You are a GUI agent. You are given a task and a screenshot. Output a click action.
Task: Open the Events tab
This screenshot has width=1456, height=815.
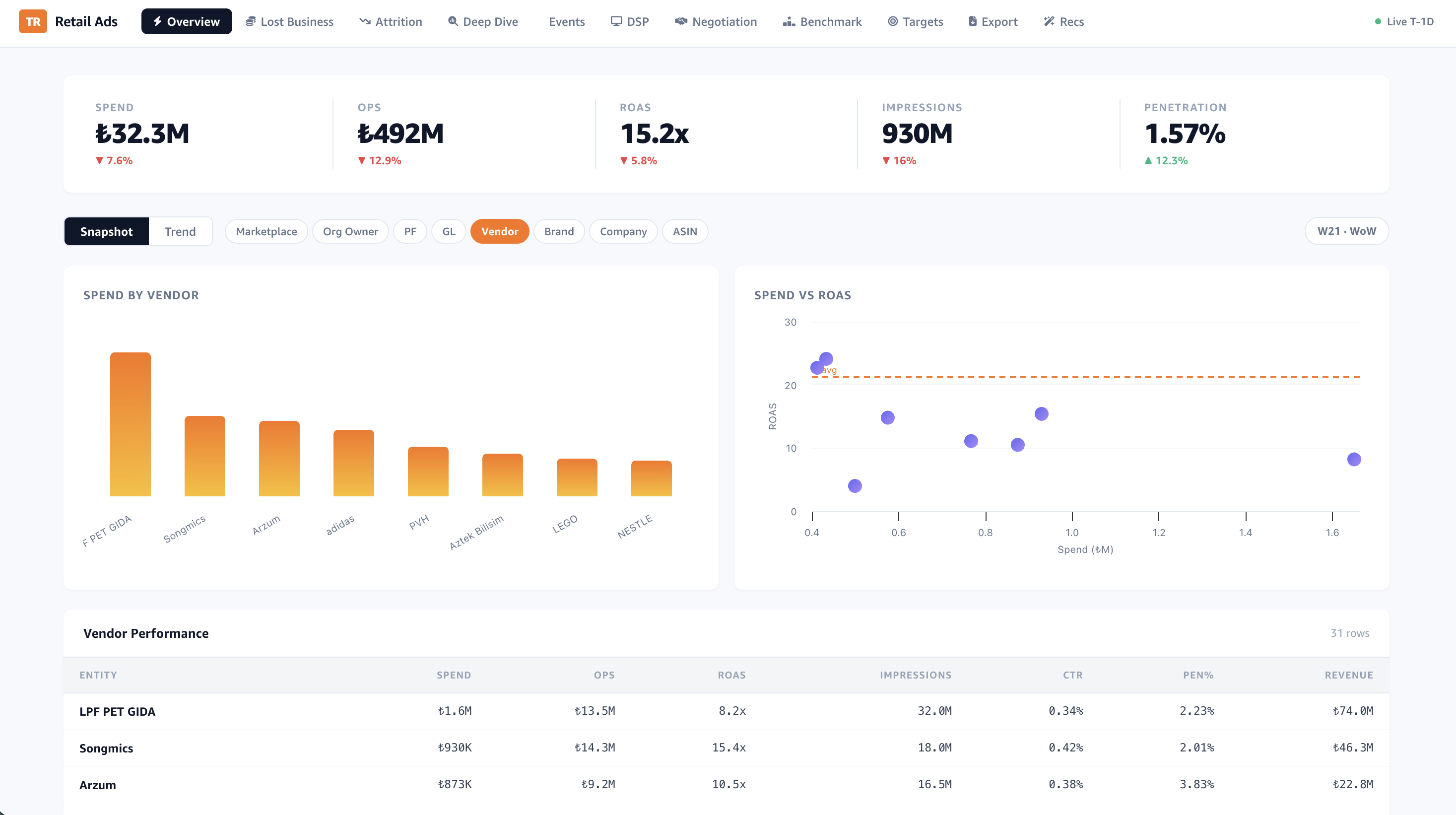[567, 21]
